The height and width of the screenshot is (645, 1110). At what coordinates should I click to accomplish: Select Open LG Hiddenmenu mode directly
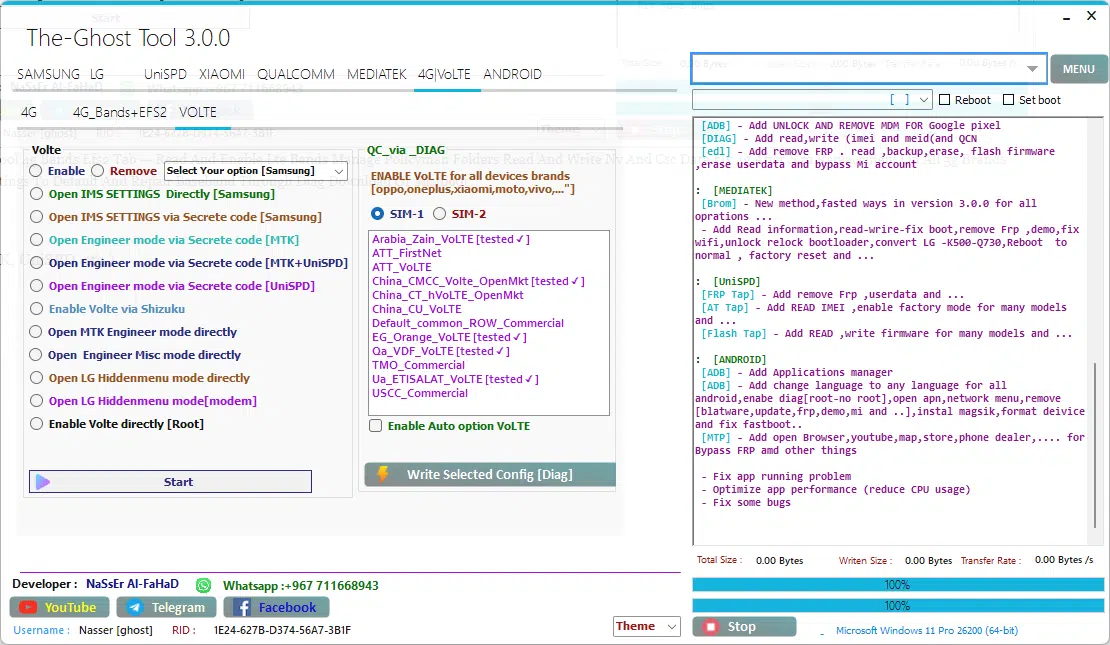tap(36, 378)
